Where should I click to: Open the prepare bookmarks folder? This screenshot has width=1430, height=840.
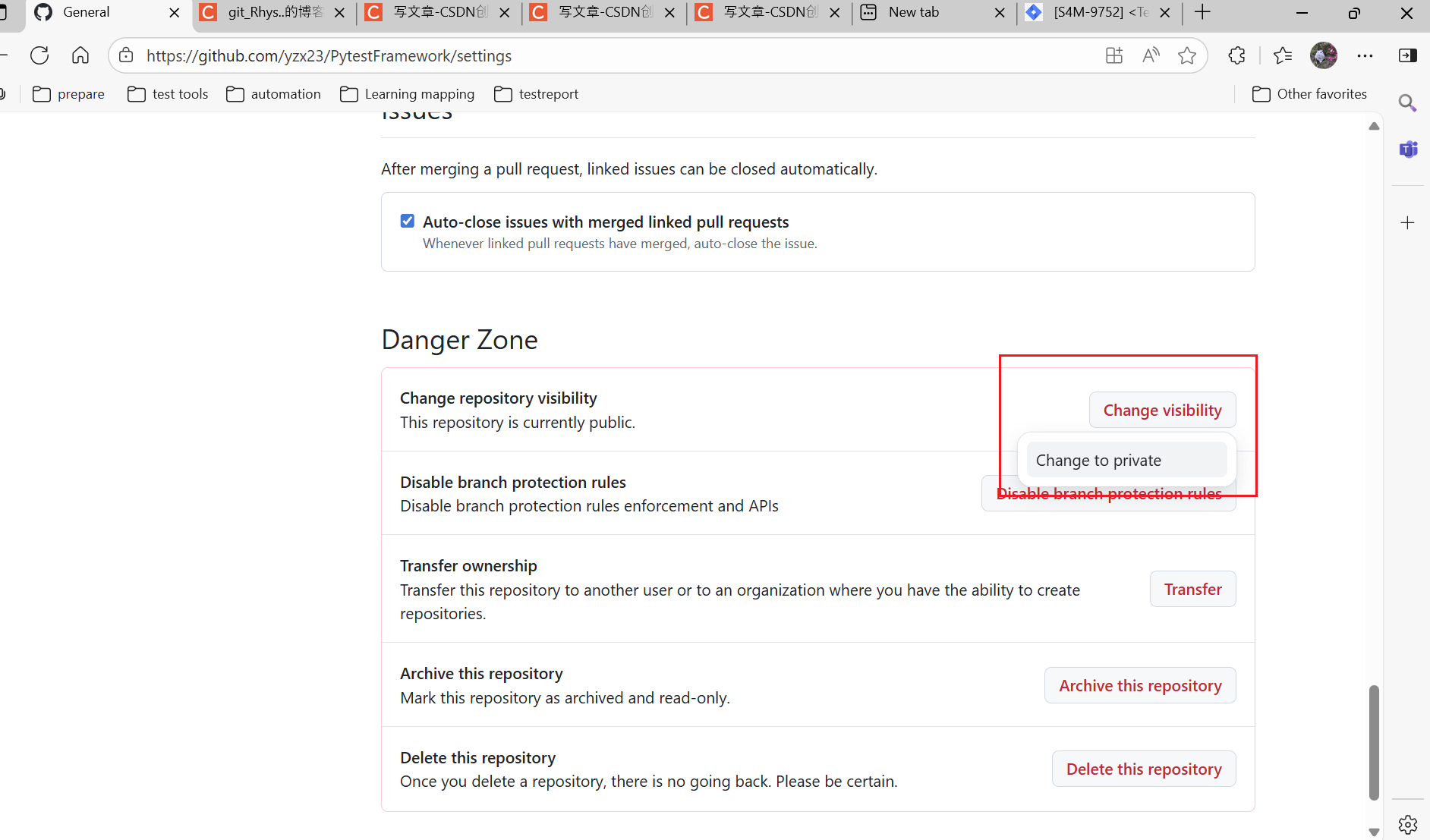click(x=69, y=93)
